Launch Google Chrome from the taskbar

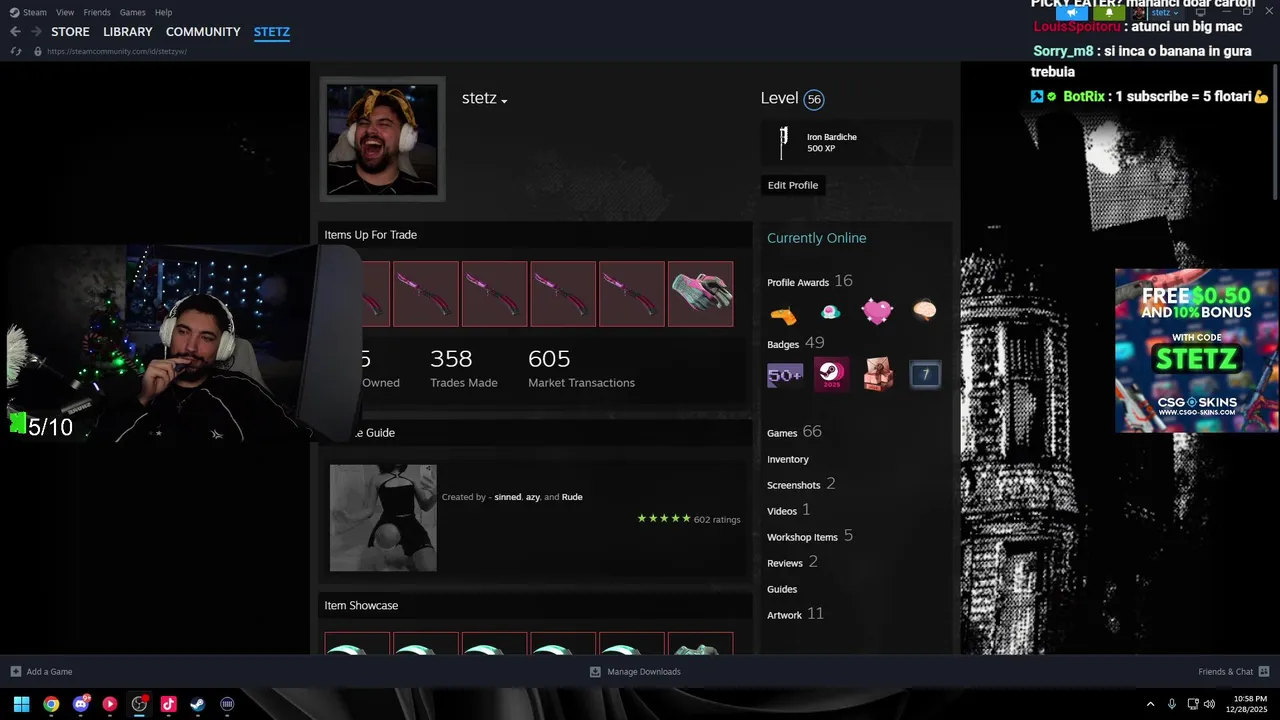point(51,704)
